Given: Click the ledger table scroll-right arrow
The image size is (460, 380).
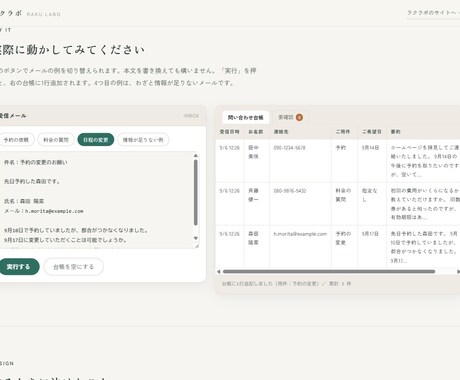Looking at the screenshot, I should click(458, 272).
